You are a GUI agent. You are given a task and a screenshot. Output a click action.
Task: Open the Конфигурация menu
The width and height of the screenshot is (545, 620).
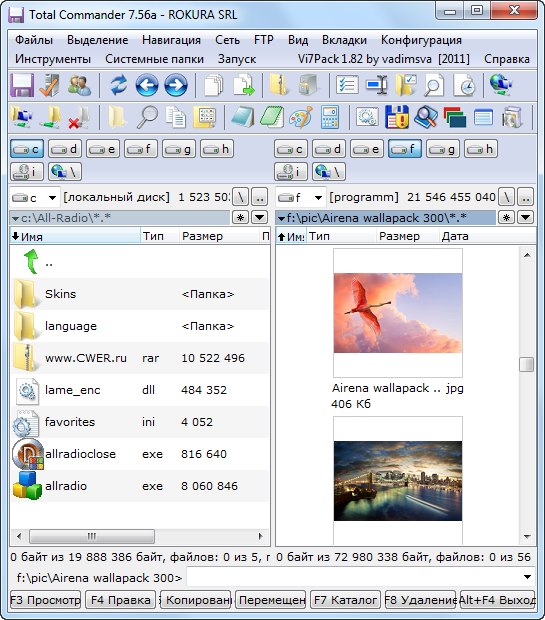click(x=421, y=40)
